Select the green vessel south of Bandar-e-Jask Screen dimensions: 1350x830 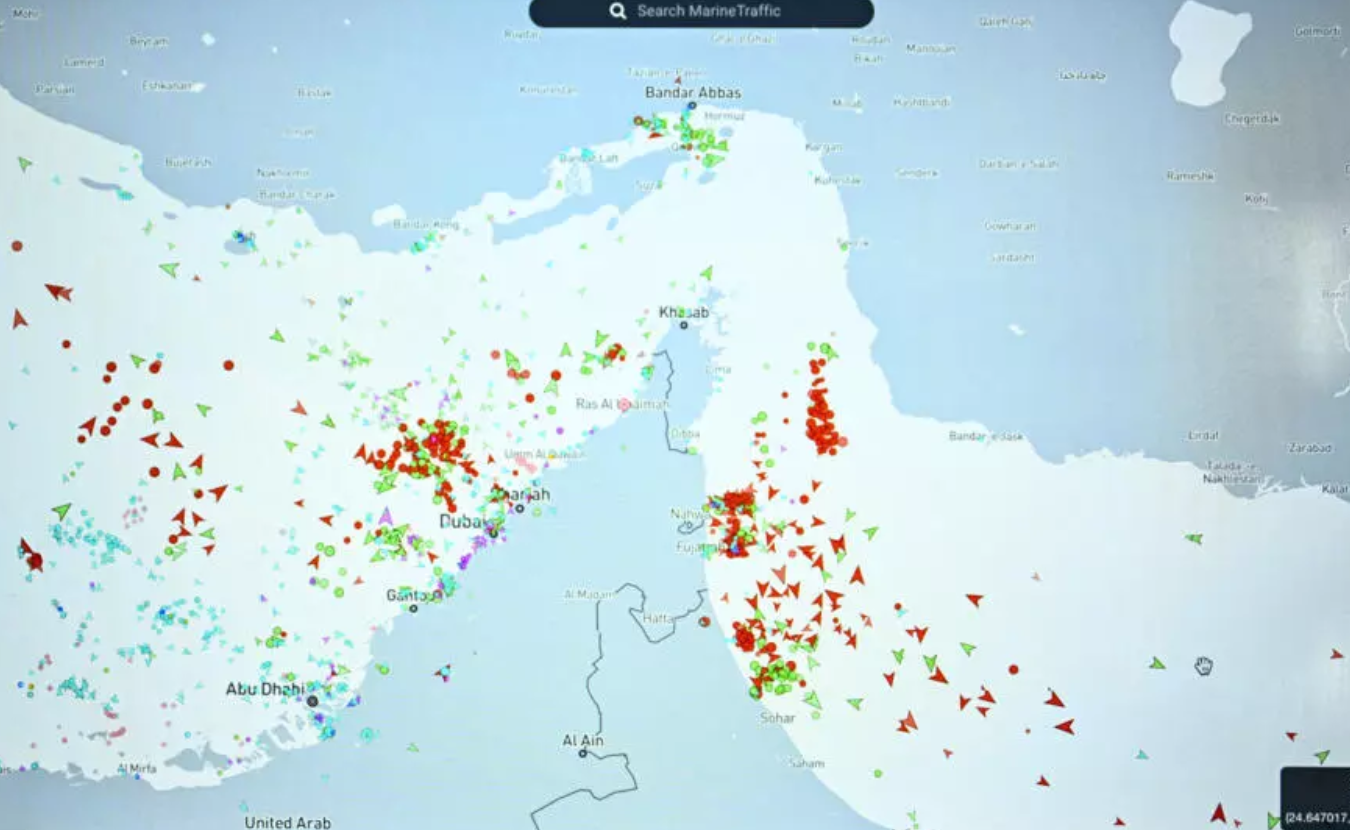point(1193,539)
